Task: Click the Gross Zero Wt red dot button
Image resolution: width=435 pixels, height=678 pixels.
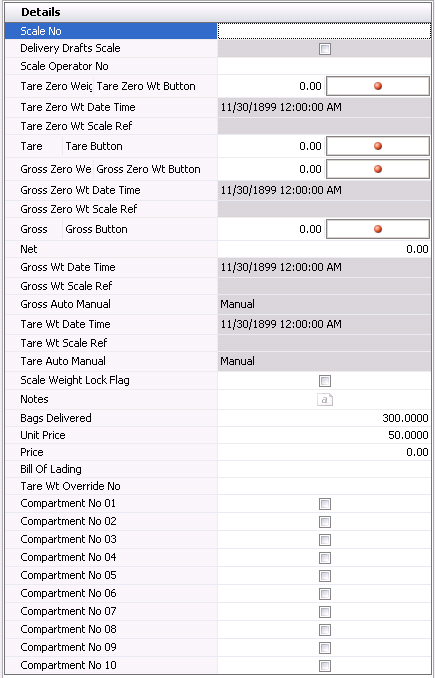Action: pyautogui.click(x=377, y=169)
